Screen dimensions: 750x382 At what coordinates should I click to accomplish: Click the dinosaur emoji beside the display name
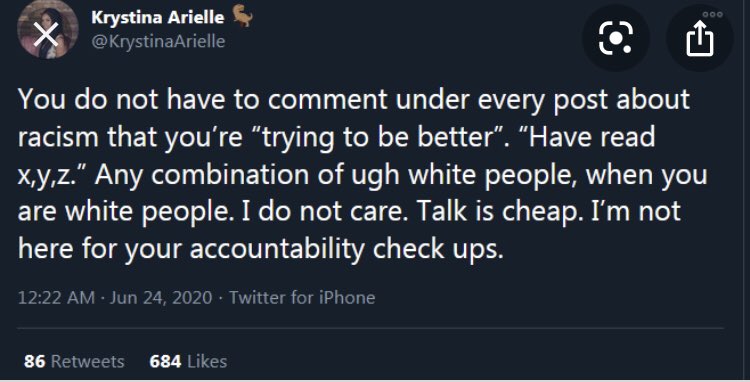coord(243,18)
